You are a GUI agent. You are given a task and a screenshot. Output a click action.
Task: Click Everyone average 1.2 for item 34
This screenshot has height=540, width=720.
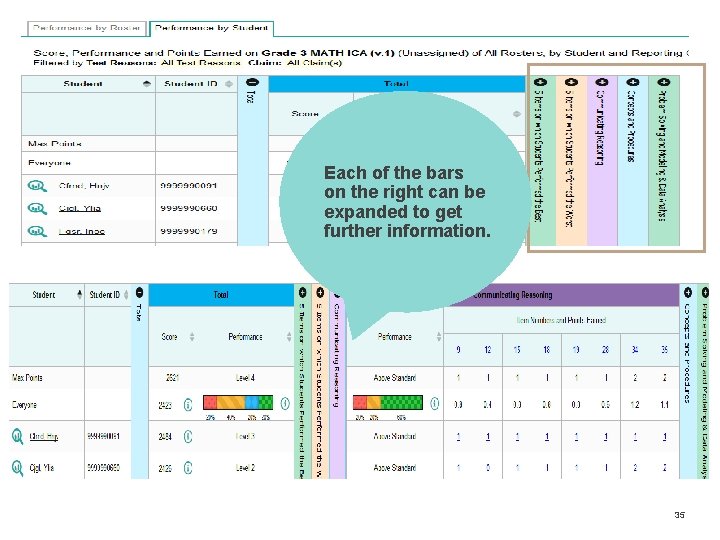[x=635, y=405]
